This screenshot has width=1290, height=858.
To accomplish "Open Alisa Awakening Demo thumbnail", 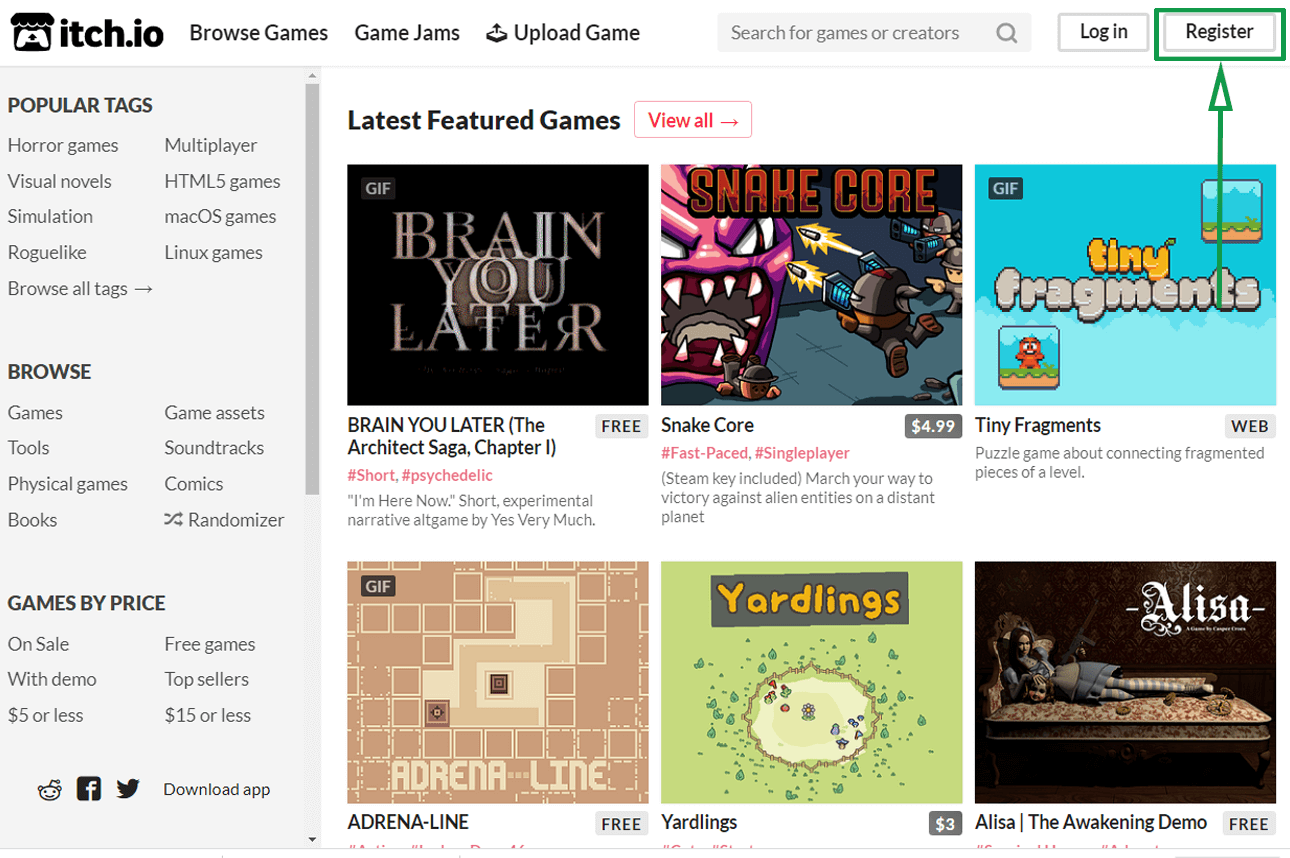I will pos(1125,682).
